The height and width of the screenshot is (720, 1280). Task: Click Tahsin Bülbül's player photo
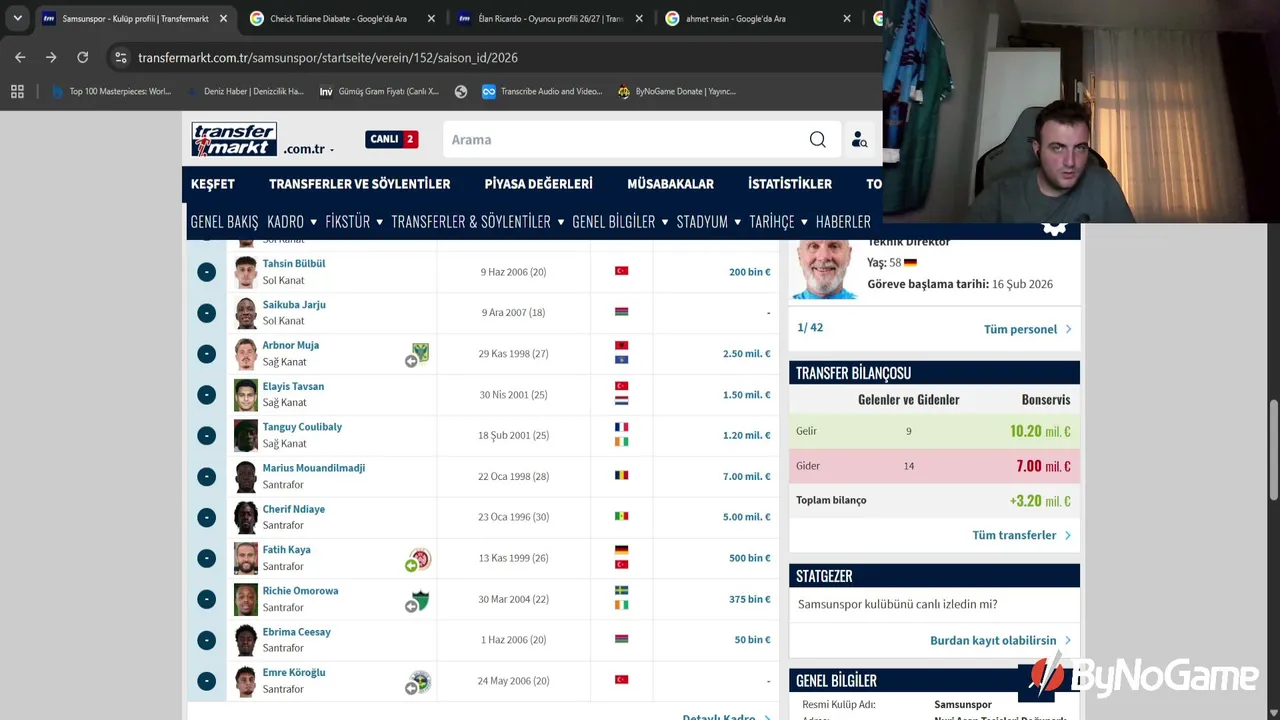coord(245,272)
